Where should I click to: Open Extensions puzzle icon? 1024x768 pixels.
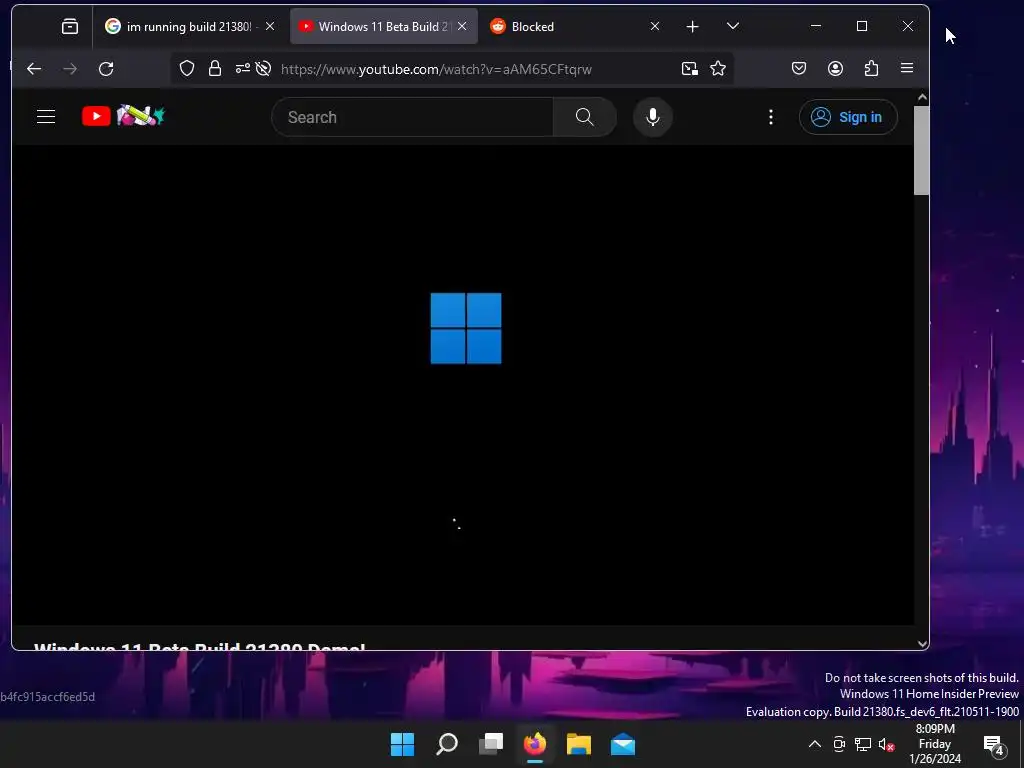tap(871, 69)
